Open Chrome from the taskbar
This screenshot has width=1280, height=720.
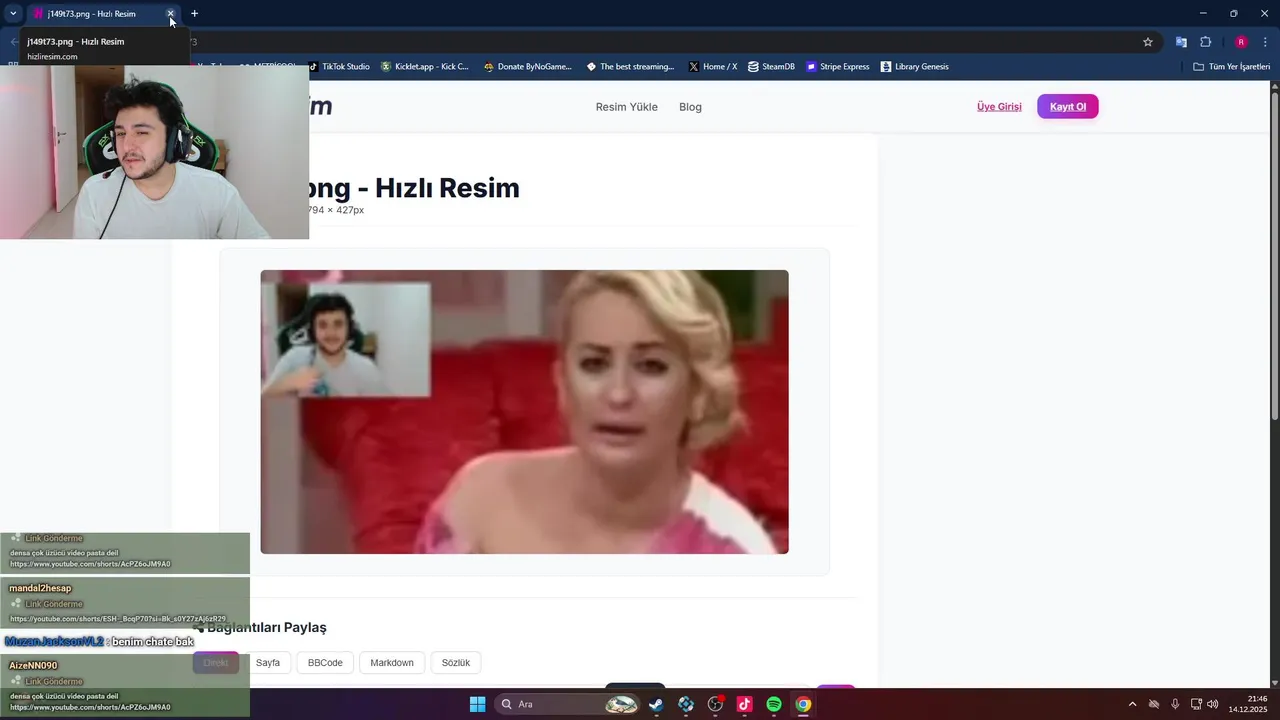(x=803, y=704)
